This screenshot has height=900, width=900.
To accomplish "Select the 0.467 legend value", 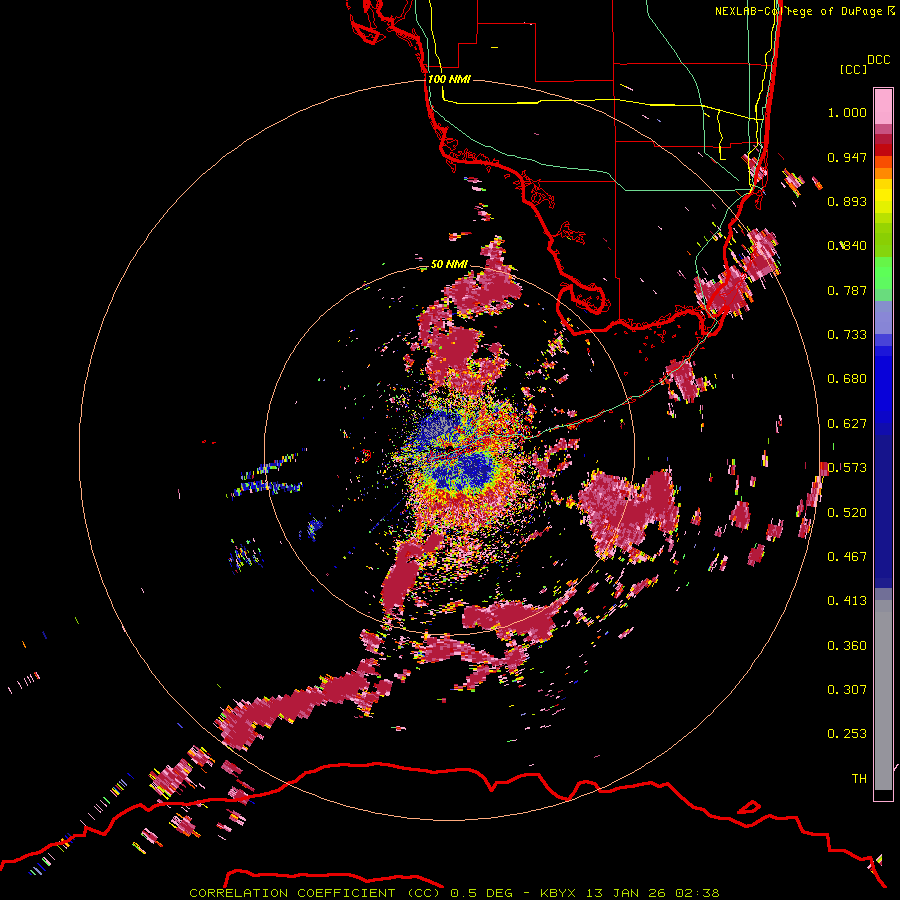I will click(847, 557).
